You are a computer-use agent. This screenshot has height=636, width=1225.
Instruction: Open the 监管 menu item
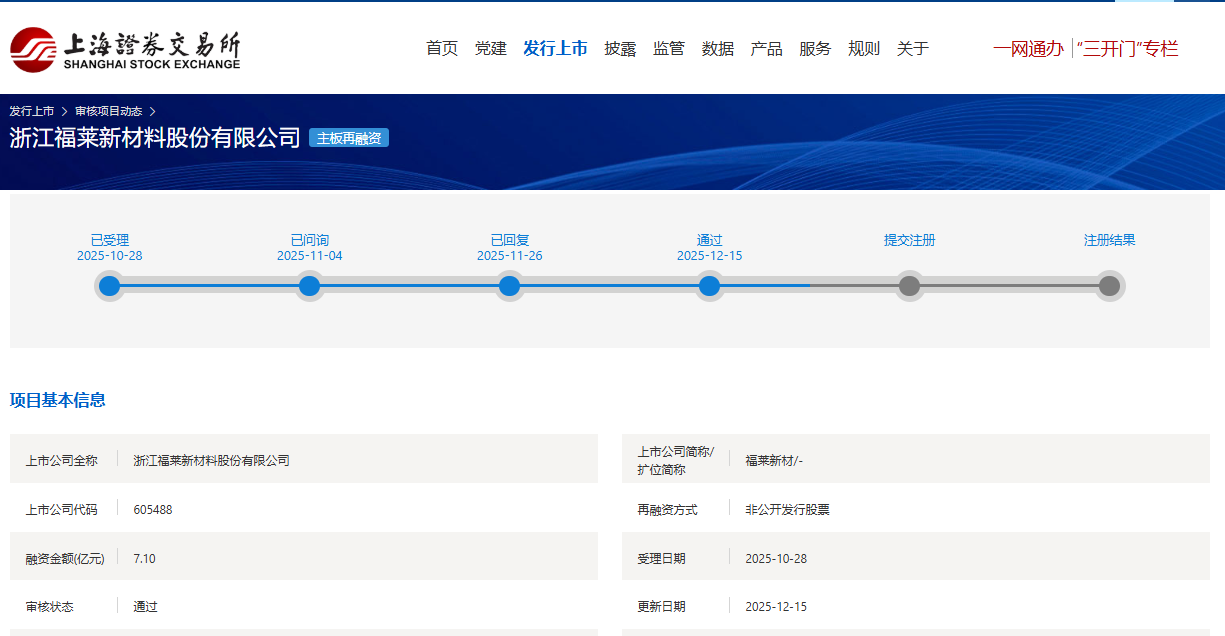pos(669,48)
